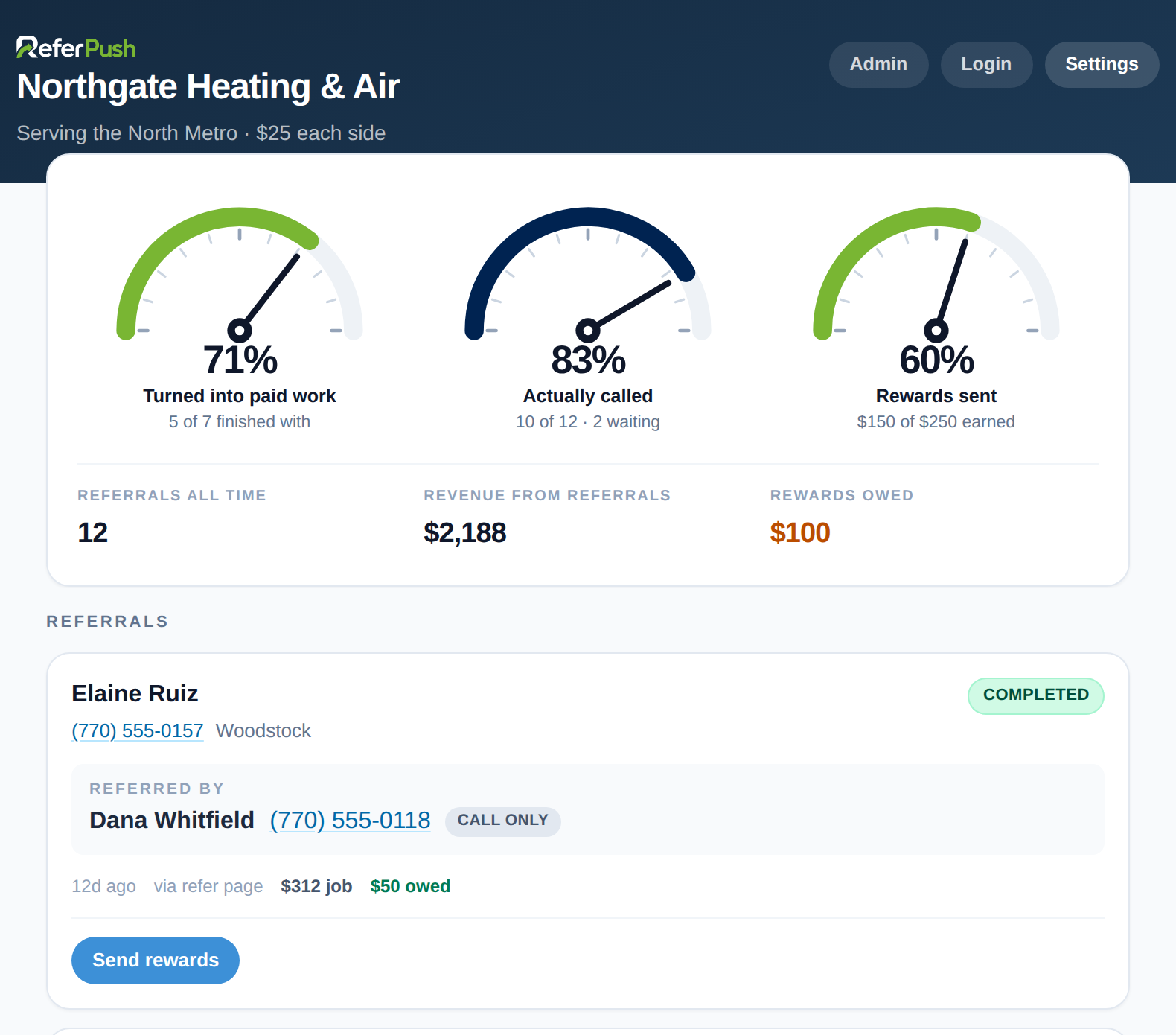Image resolution: width=1176 pixels, height=1035 pixels.
Task: Click '10 of 12 · 2 waiting' text
Action: pos(588,421)
